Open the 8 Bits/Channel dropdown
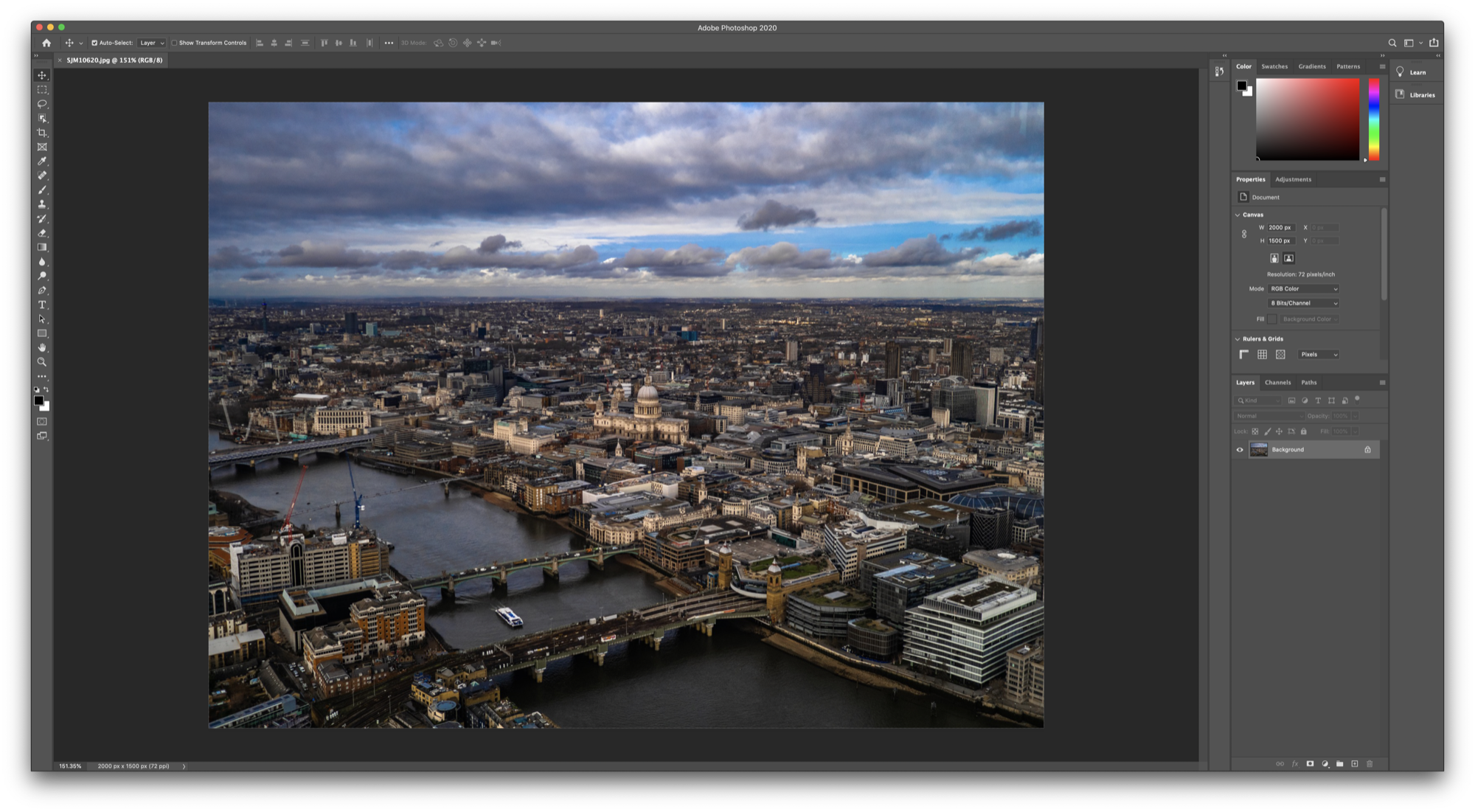The width and height of the screenshot is (1475, 812). coord(1303,303)
